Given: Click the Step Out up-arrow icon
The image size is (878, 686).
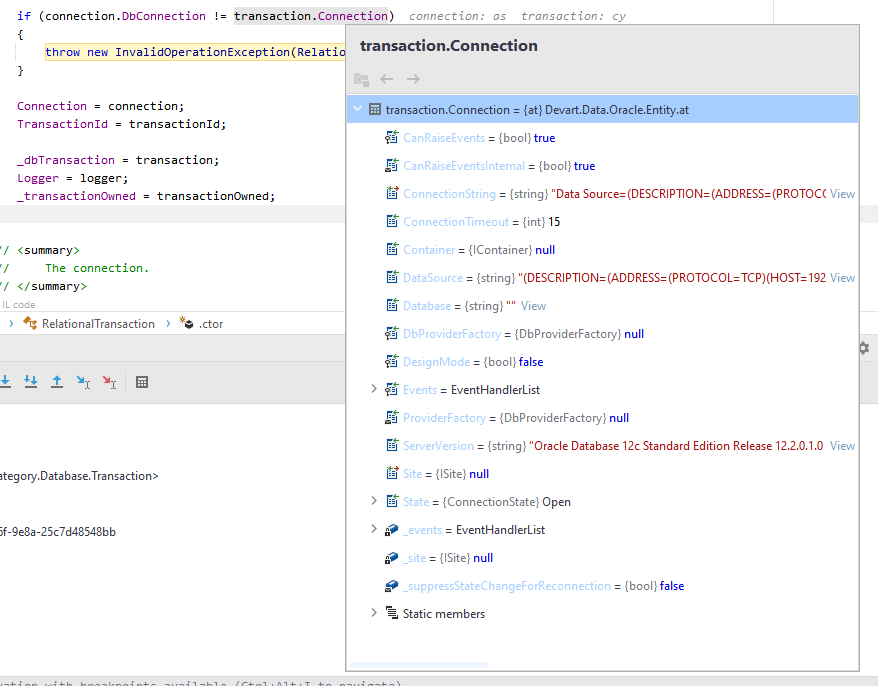Looking at the screenshot, I should (57, 381).
